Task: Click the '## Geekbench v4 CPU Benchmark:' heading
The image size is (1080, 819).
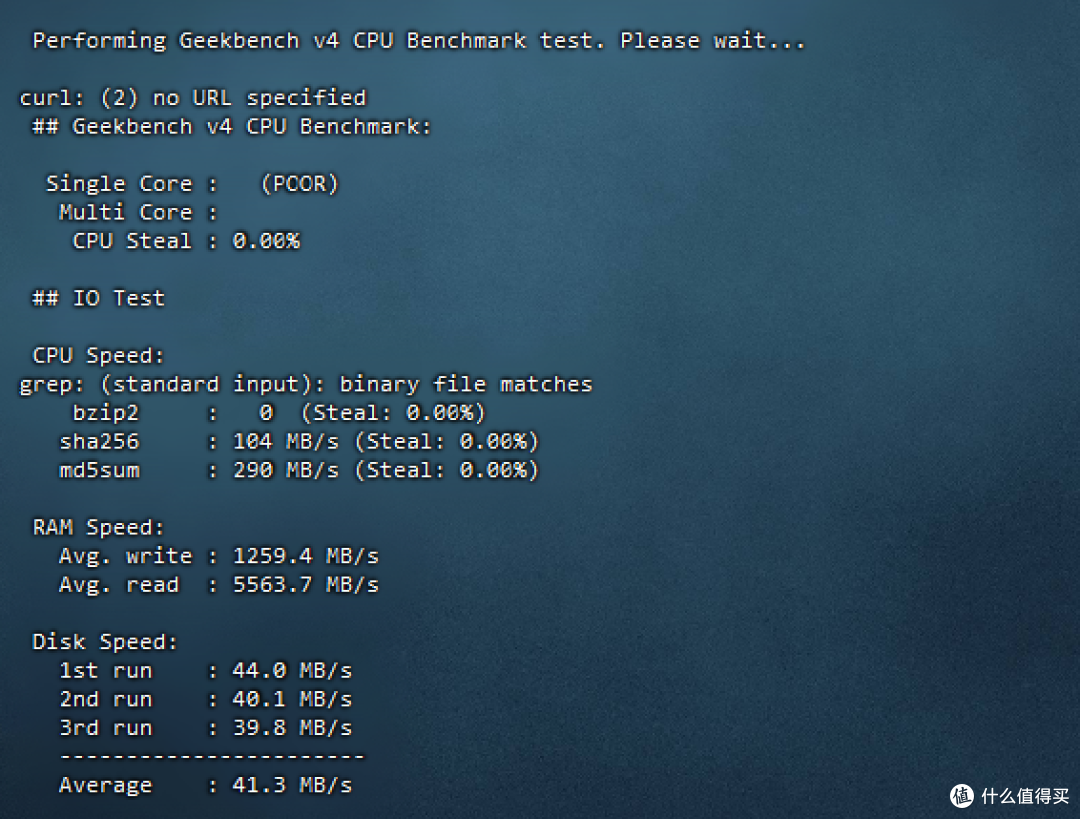Action: pos(231,127)
